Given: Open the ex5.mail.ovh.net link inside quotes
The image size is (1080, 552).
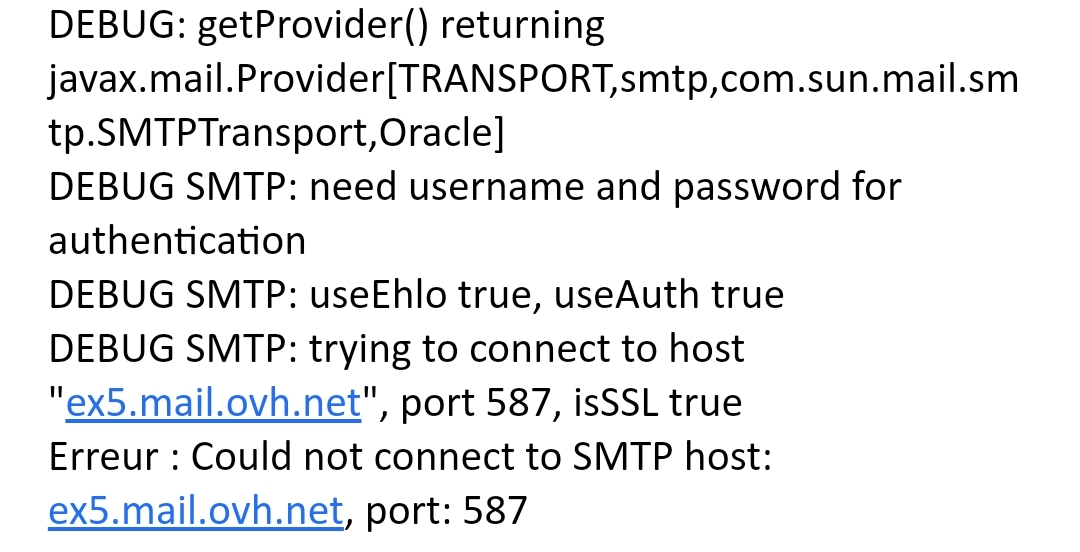Looking at the screenshot, I should [x=212, y=403].
